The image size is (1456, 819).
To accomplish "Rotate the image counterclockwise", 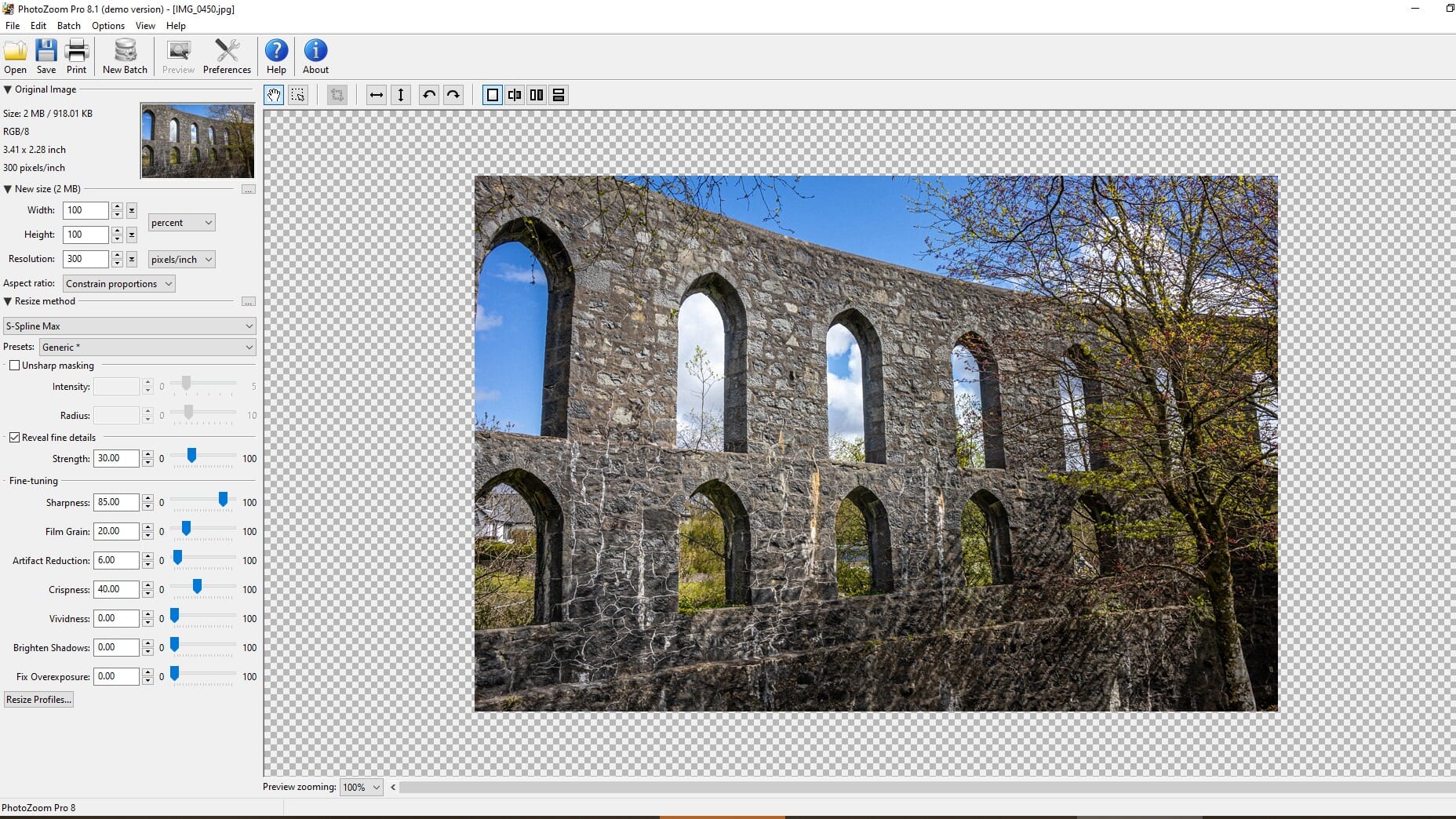I will 428,95.
